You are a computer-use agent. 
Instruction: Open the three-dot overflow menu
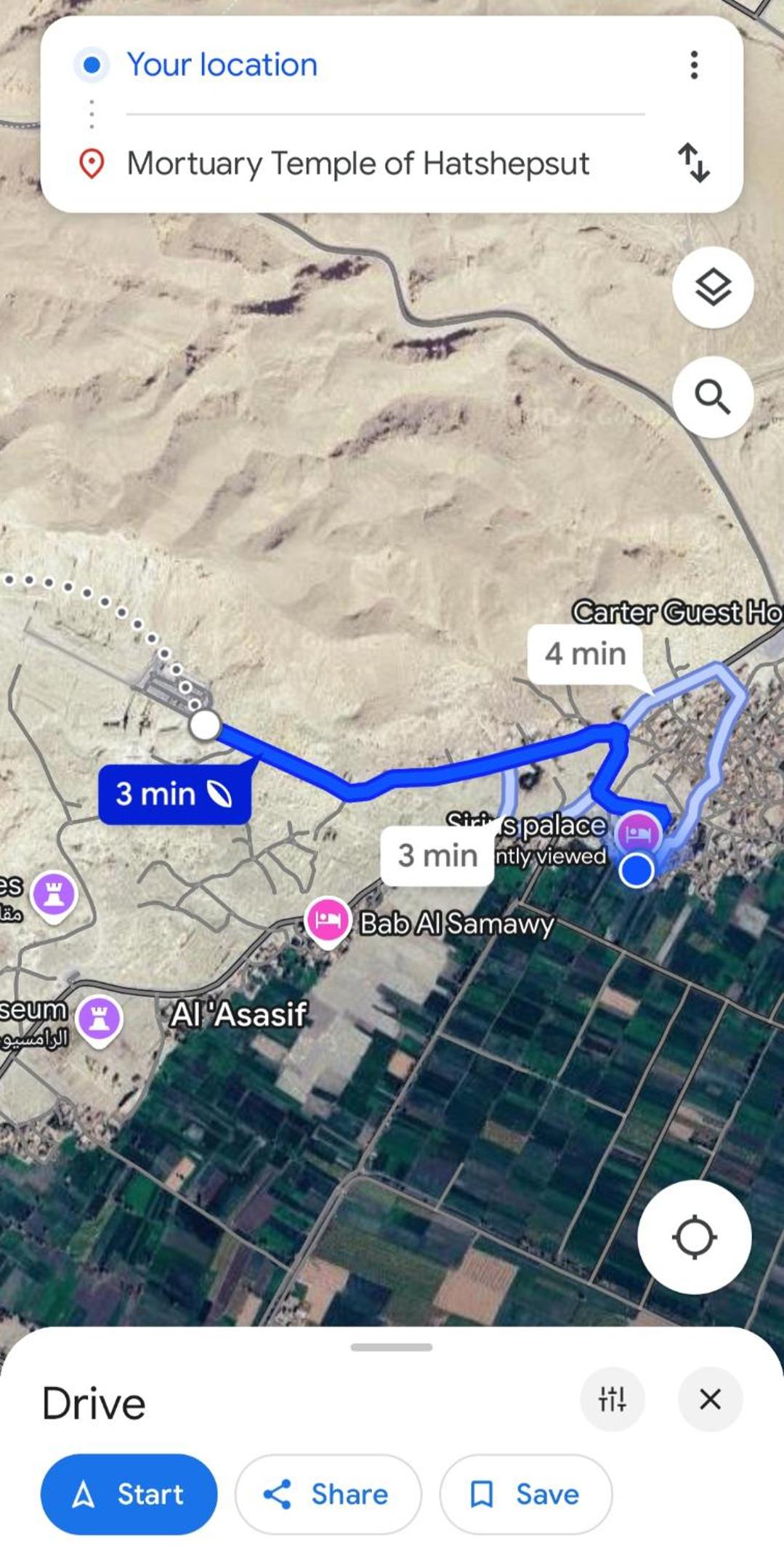point(694,65)
